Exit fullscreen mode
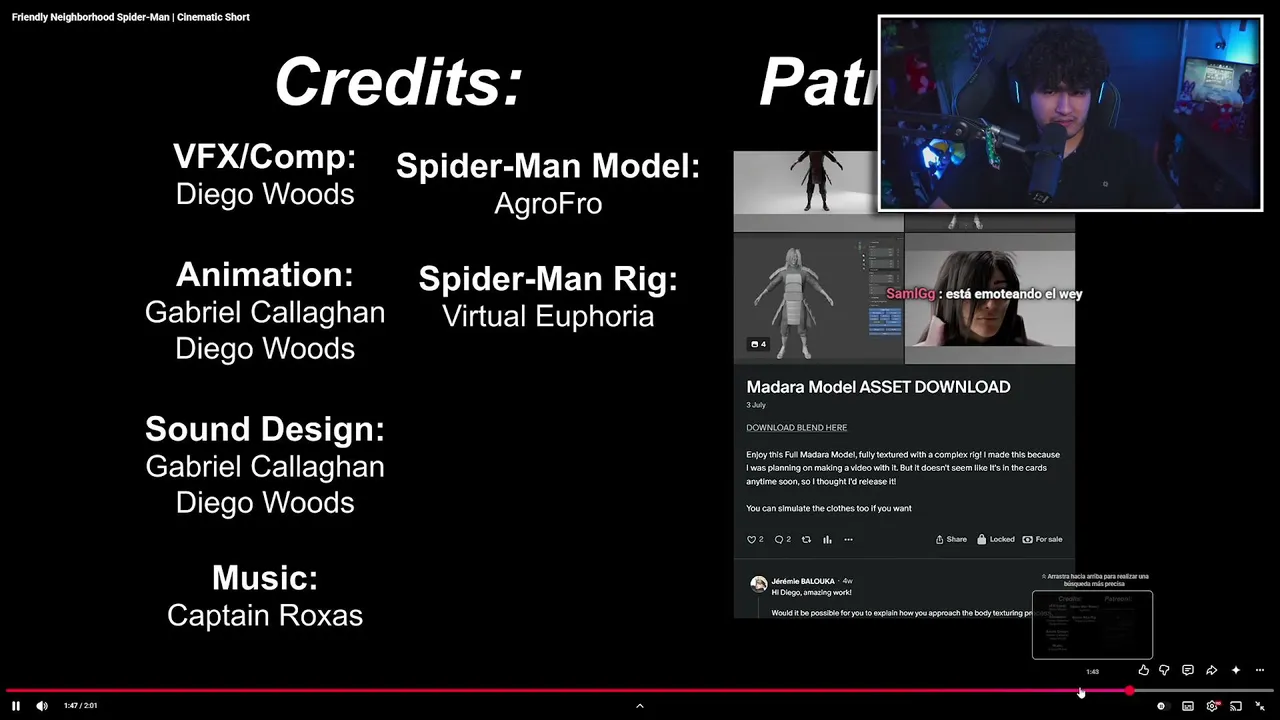Image resolution: width=1280 pixels, height=720 pixels. (x=1260, y=706)
